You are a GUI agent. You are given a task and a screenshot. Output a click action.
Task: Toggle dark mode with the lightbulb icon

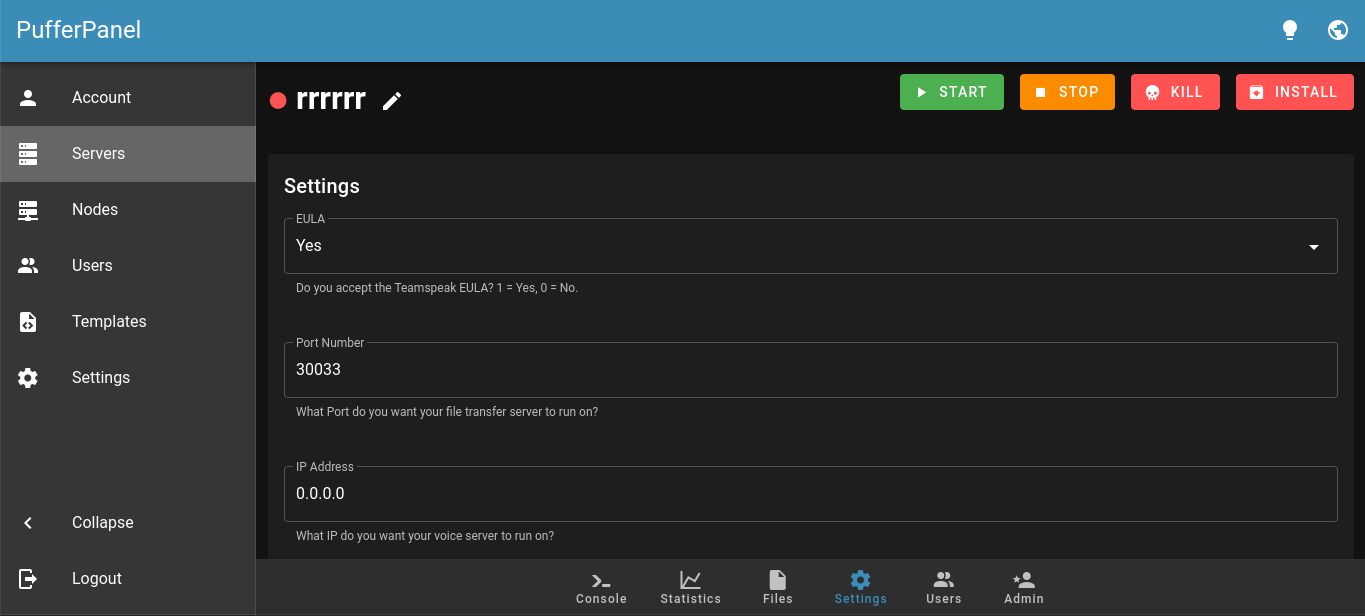point(1289,29)
